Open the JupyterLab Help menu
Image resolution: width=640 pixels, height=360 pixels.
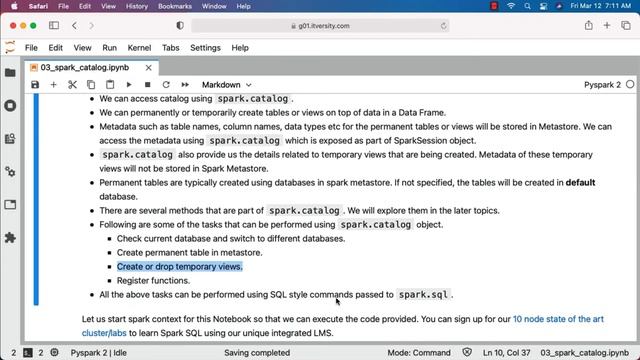(240, 48)
